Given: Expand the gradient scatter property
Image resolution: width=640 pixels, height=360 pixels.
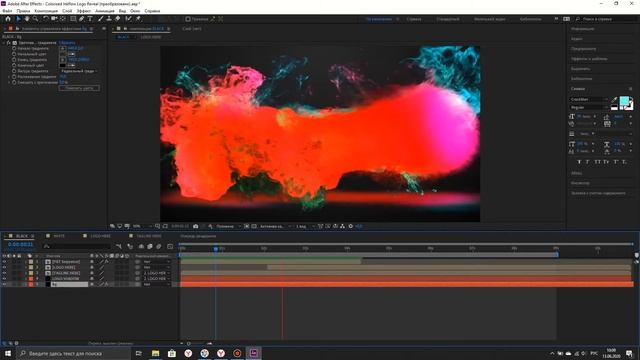Looking at the screenshot, I should pyautogui.click(x=9, y=77).
